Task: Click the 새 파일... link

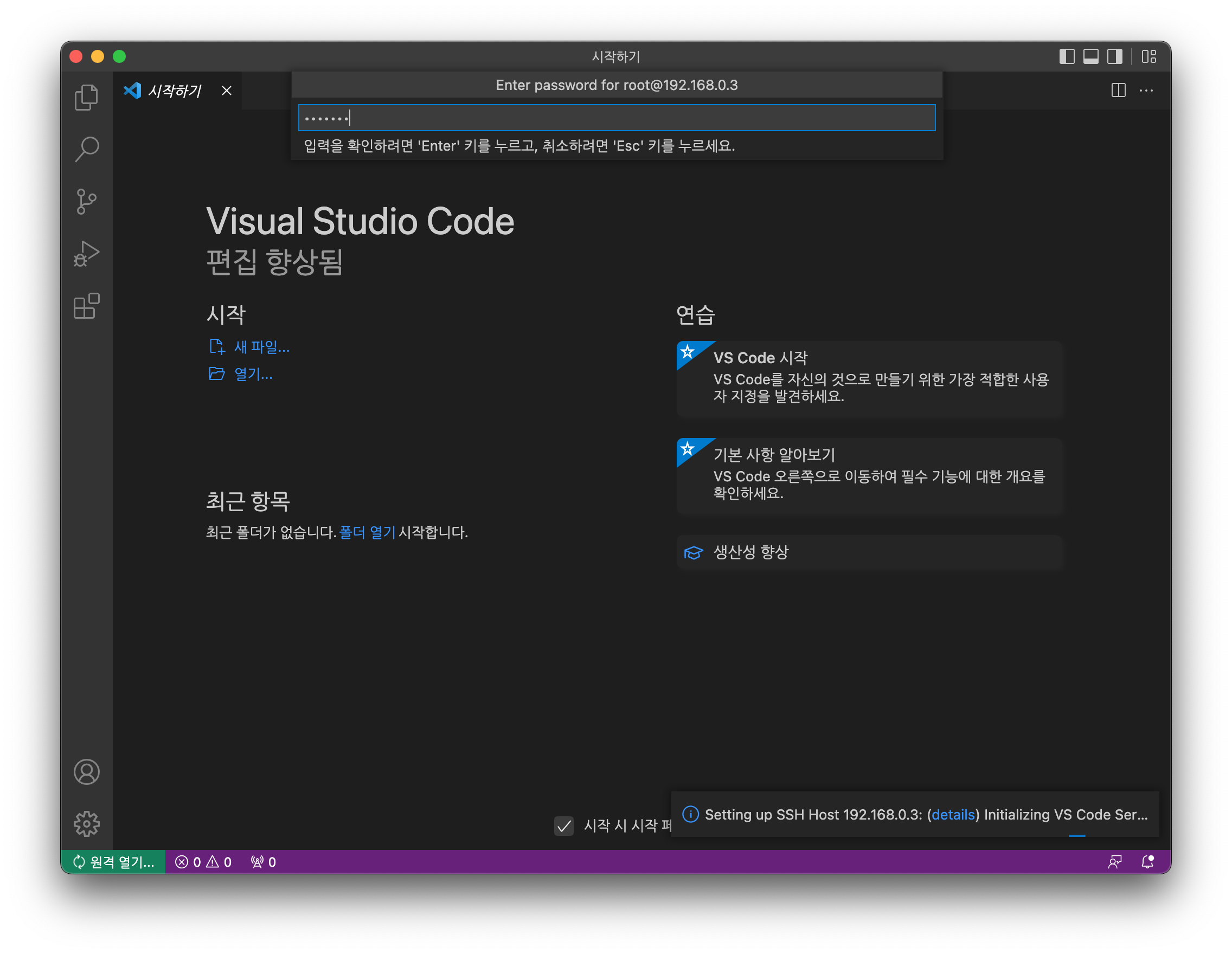Action: pyautogui.click(x=261, y=347)
